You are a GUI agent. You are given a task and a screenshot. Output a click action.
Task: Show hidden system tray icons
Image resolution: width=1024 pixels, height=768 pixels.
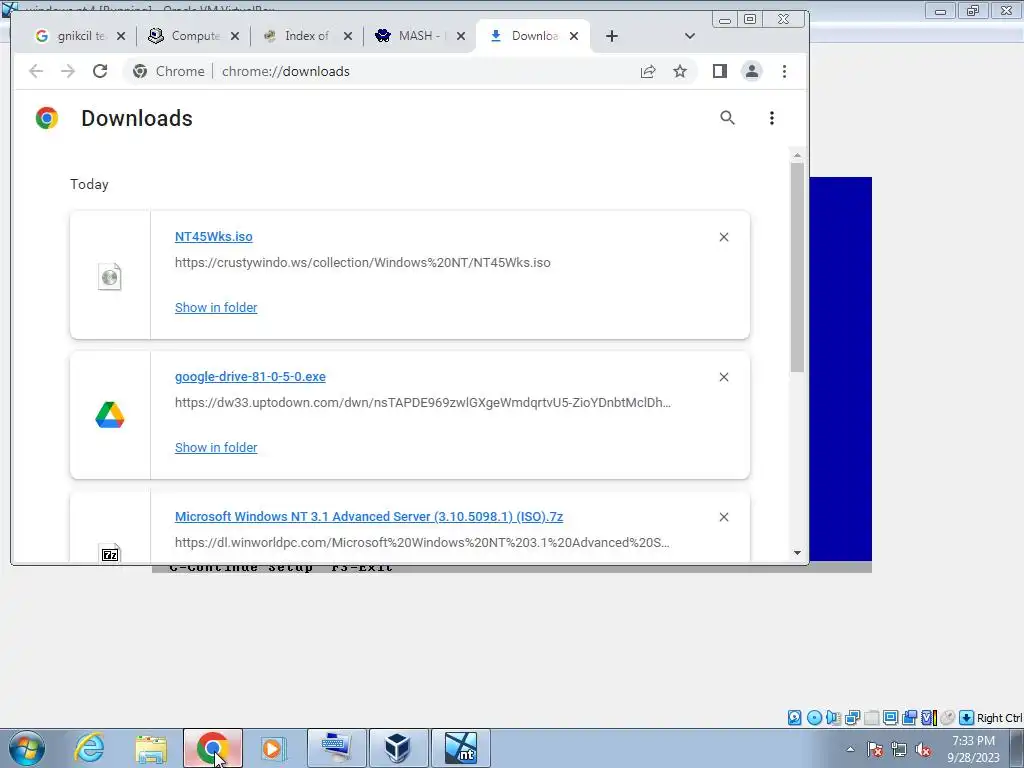[850, 749]
